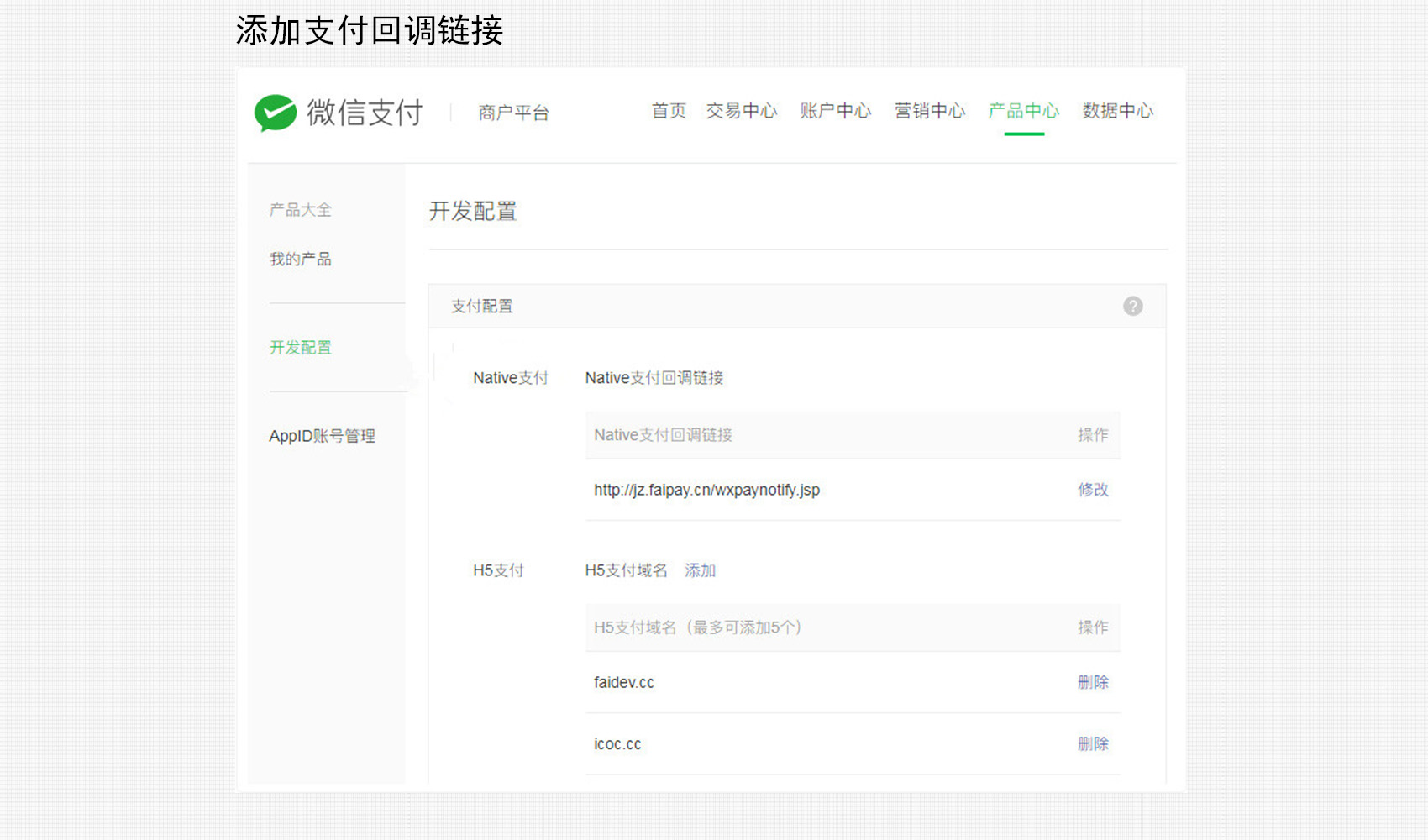The height and width of the screenshot is (840, 1428).
Task: Click the Native支付 row label
Action: (510, 378)
